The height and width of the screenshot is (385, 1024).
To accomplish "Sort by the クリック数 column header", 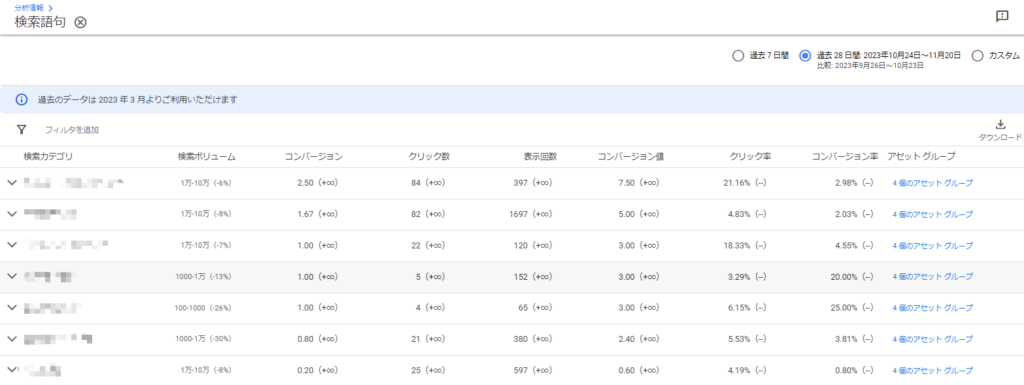I will 429,157.
